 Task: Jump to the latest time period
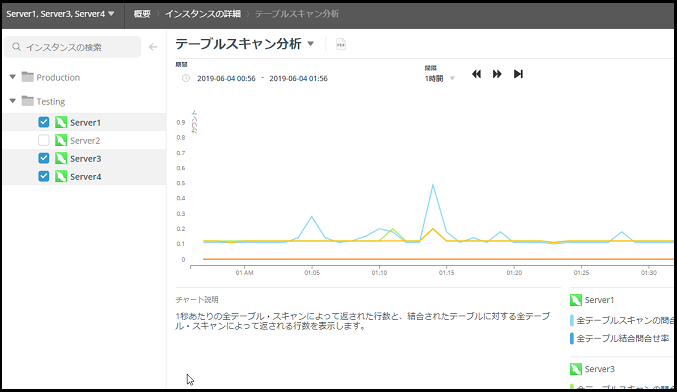(x=518, y=74)
